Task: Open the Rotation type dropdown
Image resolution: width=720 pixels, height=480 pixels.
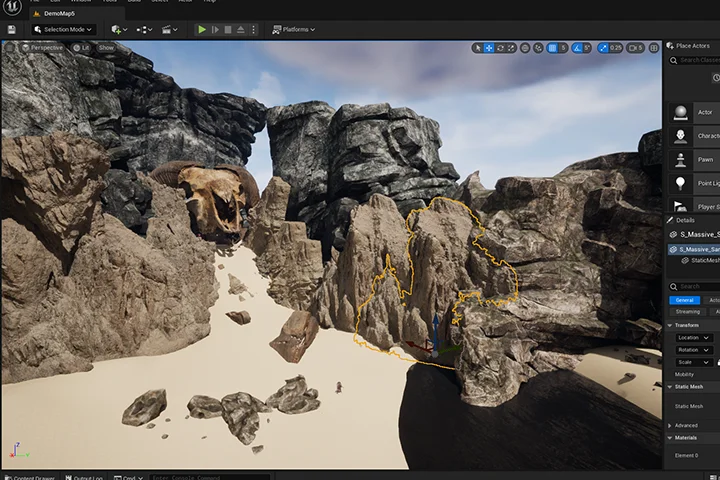Action: click(693, 350)
